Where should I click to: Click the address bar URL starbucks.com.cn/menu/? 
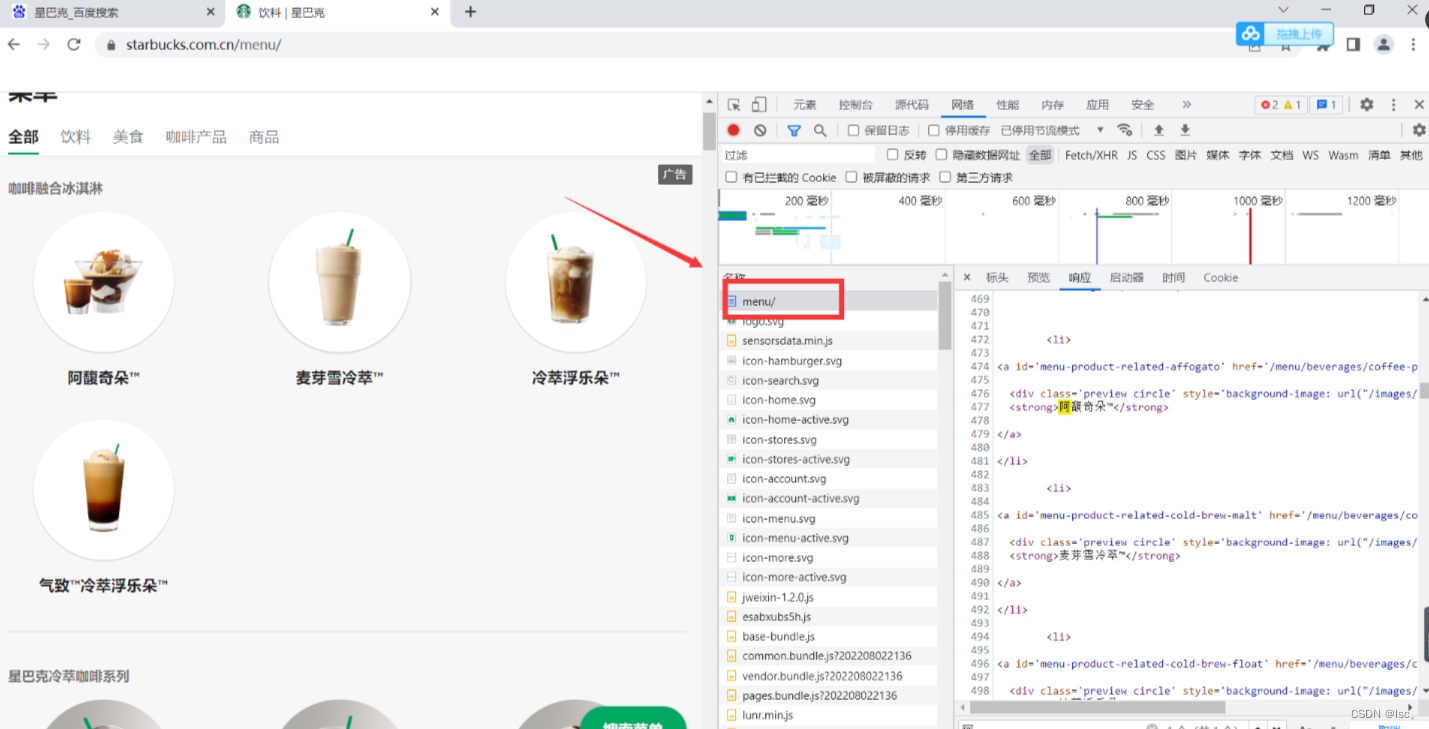pyautogui.click(x=203, y=45)
